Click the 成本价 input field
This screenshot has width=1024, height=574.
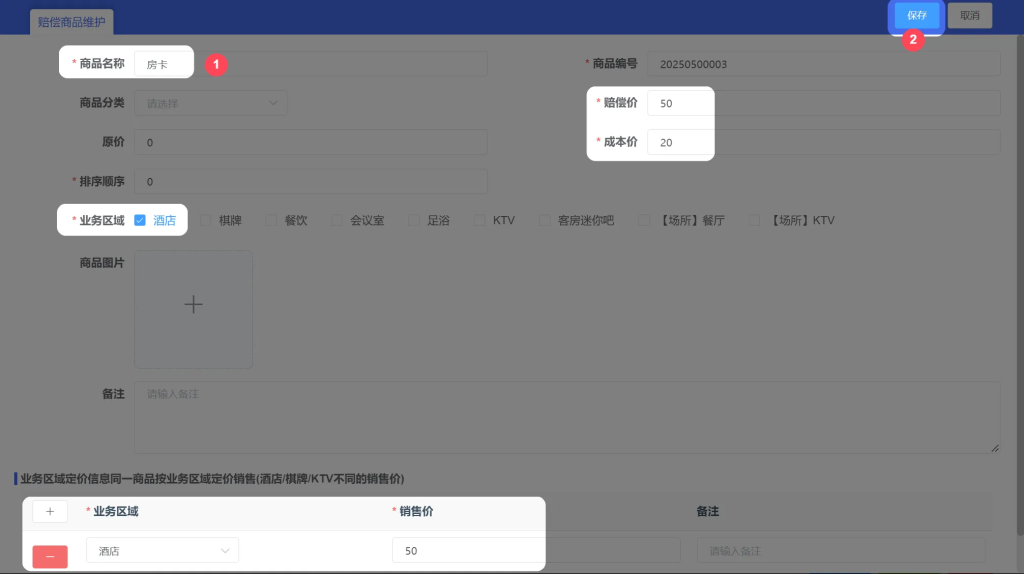[x=680, y=142]
